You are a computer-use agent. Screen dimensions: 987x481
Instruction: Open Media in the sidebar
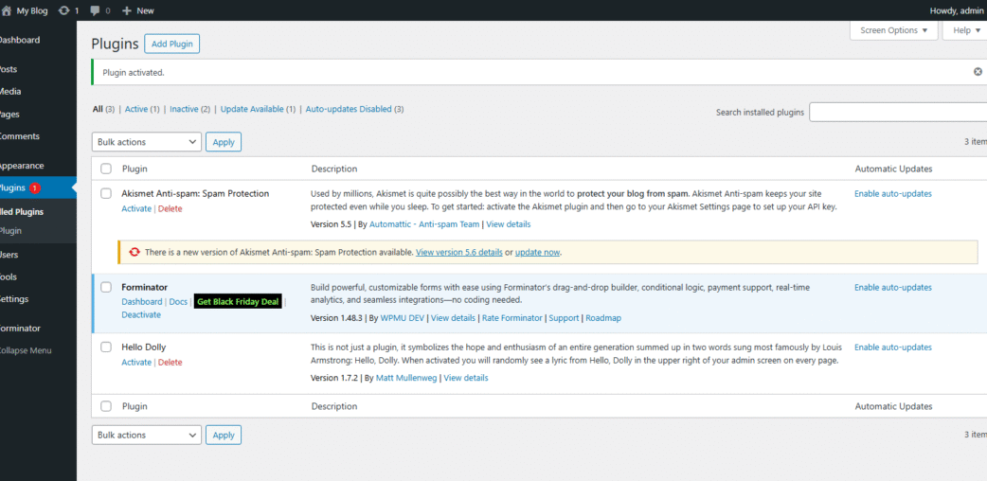[11, 91]
